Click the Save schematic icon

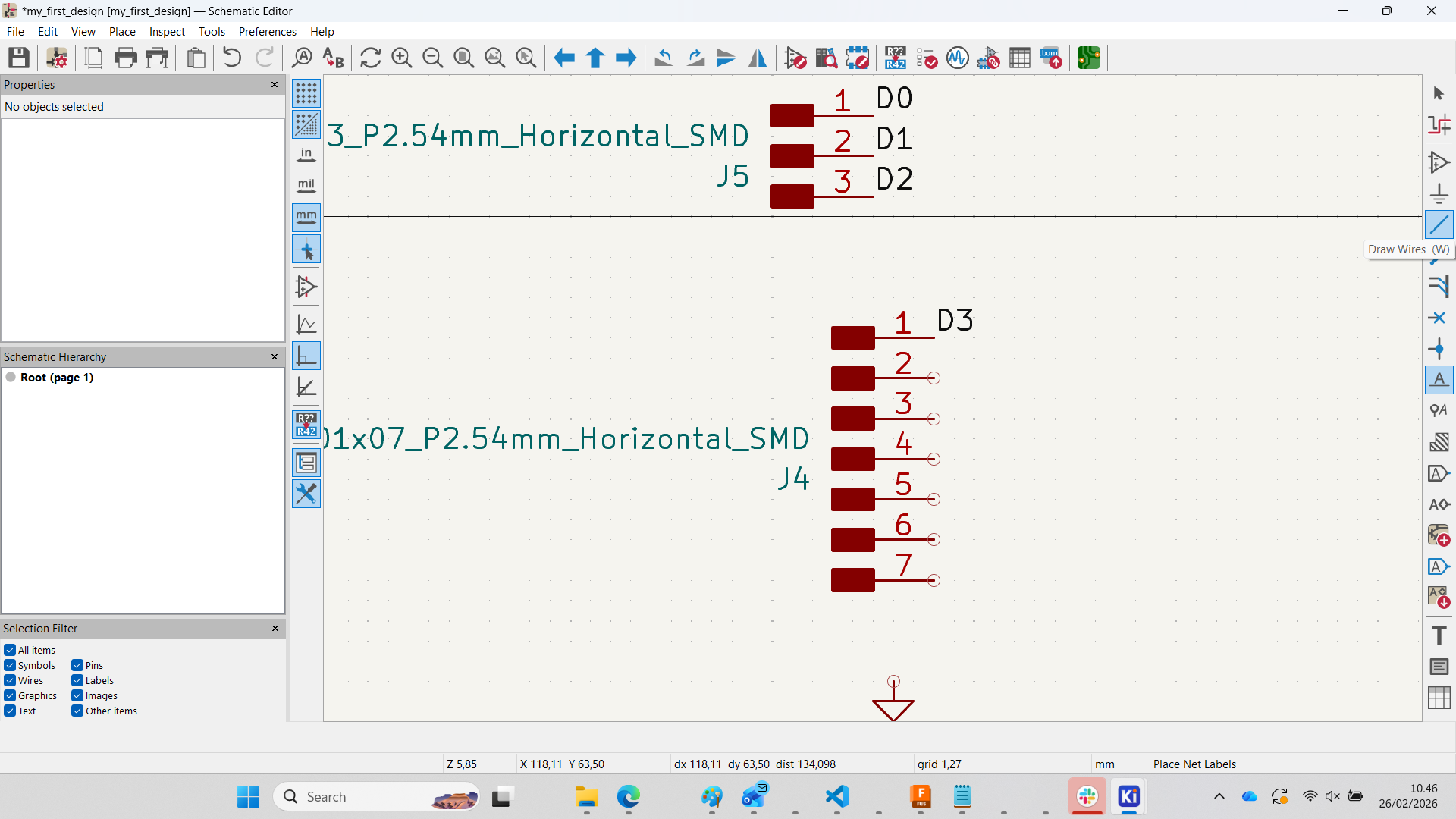pyautogui.click(x=19, y=58)
